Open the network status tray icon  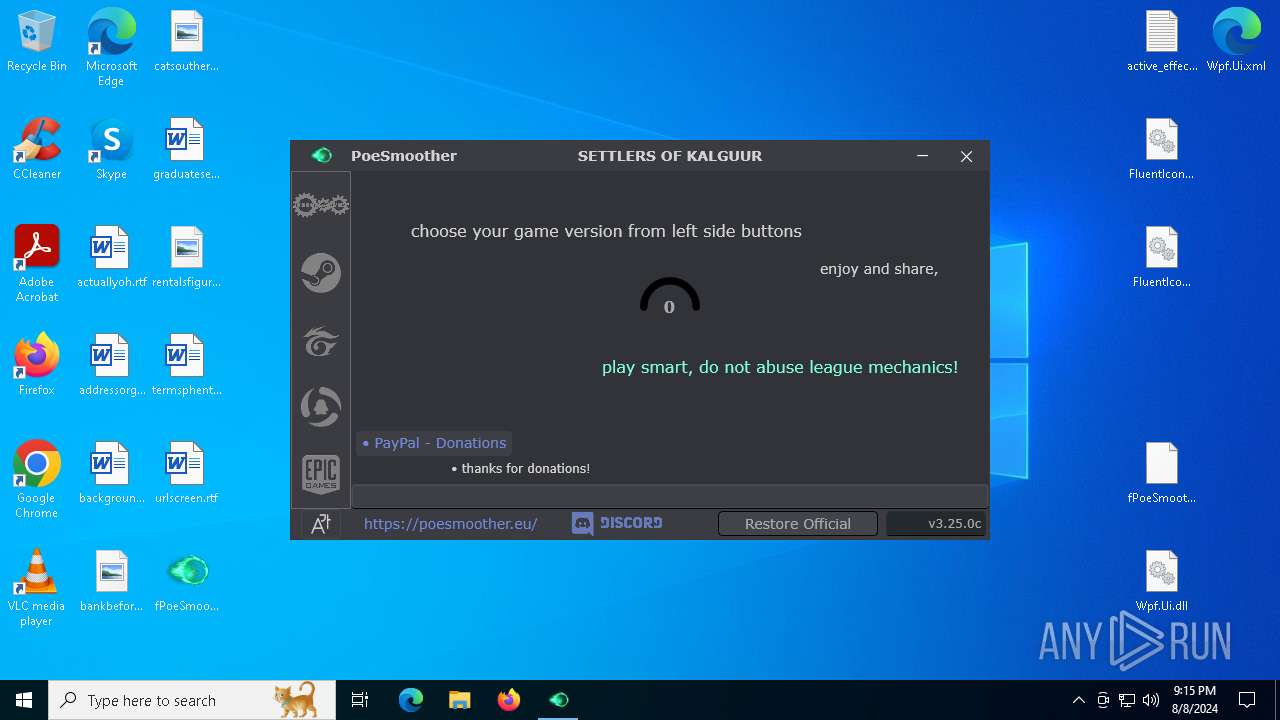(1127, 700)
